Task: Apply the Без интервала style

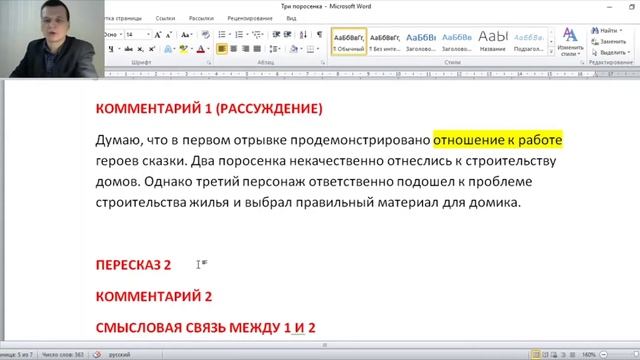Action: [384, 41]
